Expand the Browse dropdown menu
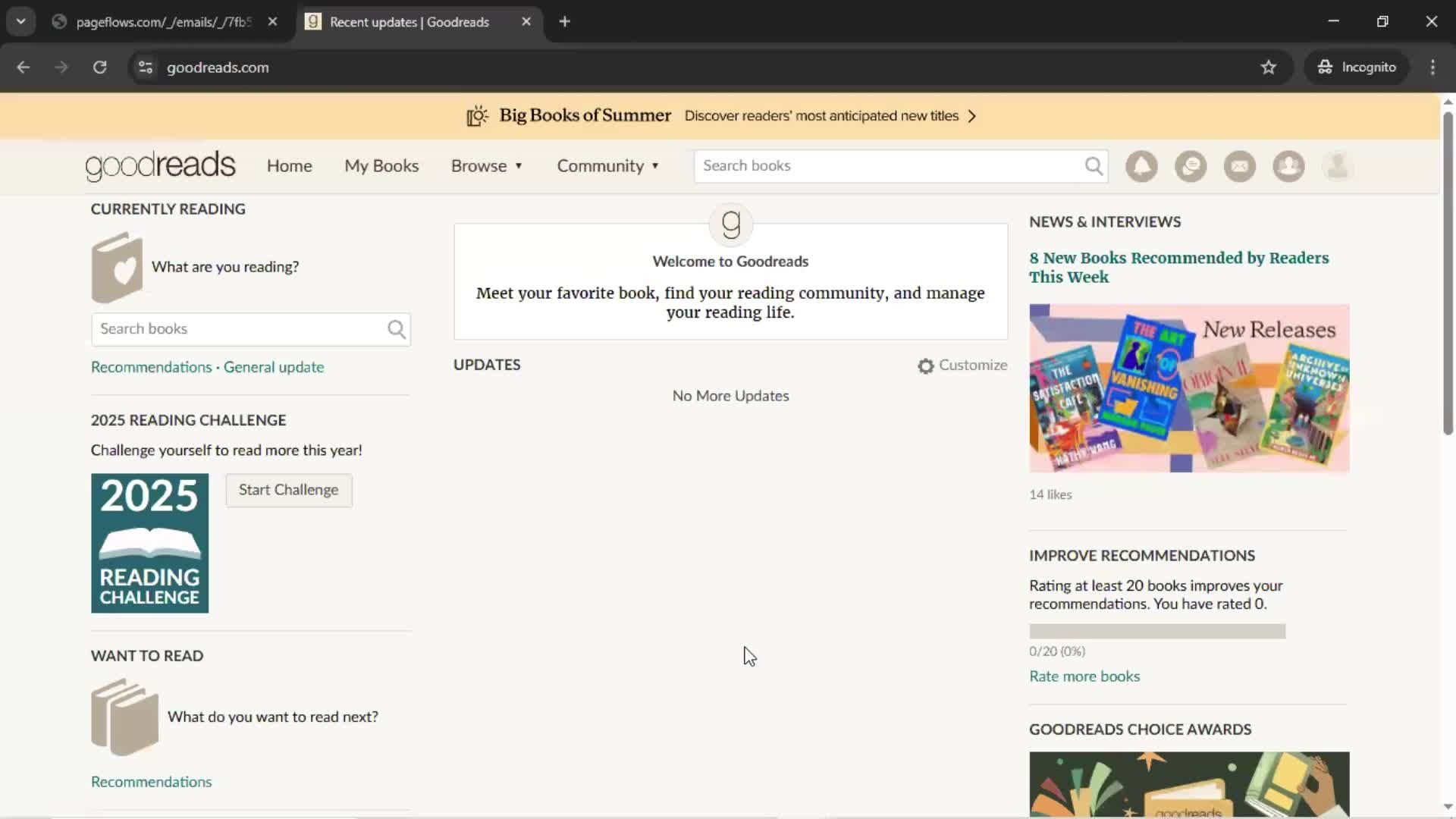This screenshot has width=1456, height=819. (x=487, y=166)
